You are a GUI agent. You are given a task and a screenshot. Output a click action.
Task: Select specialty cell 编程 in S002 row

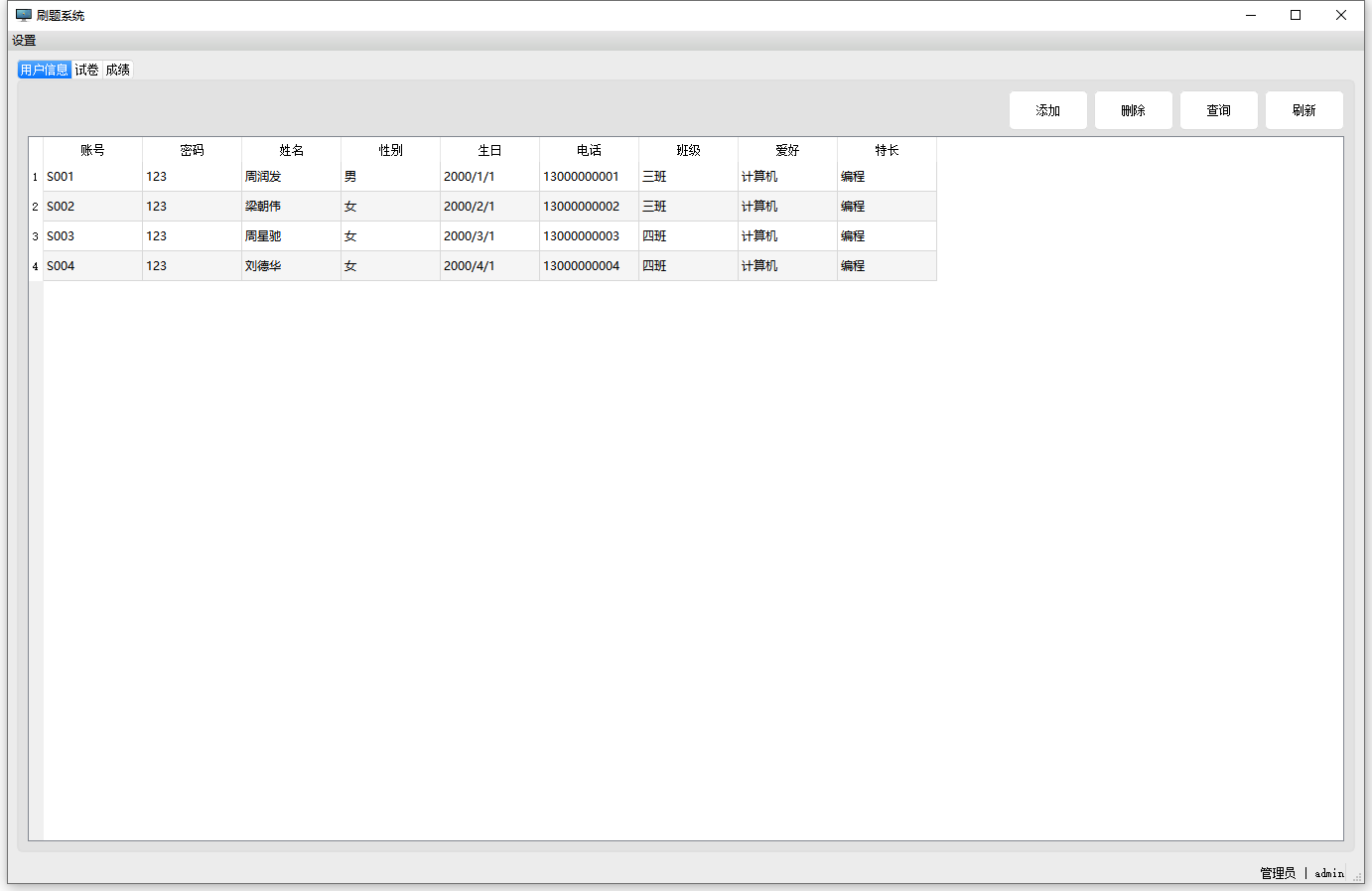coord(887,207)
